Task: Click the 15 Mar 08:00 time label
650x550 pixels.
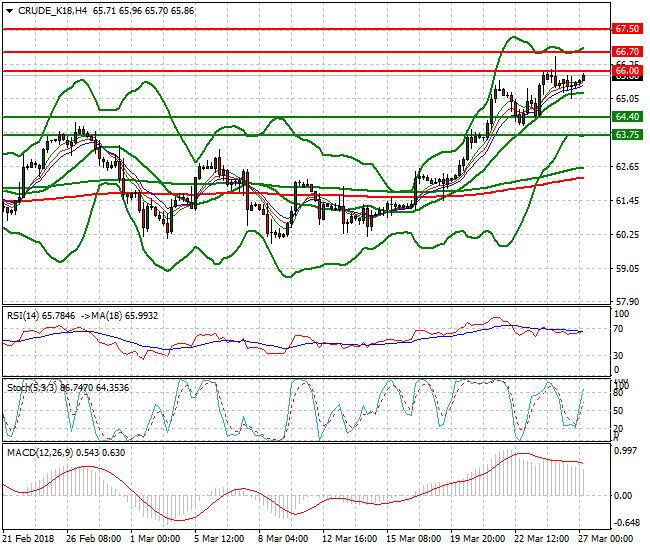Action: (x=413, y=539)
